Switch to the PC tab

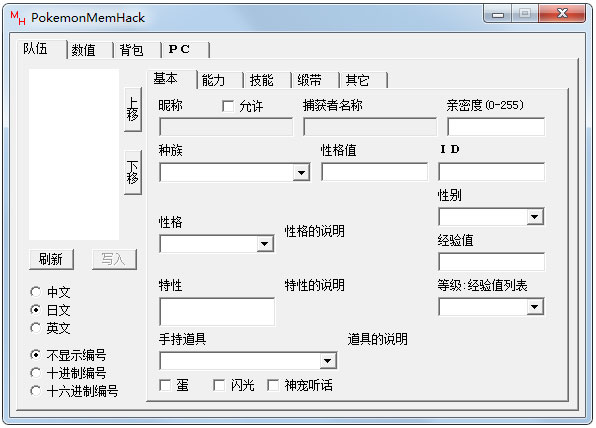pyautogui.click(x=185, y=50)
